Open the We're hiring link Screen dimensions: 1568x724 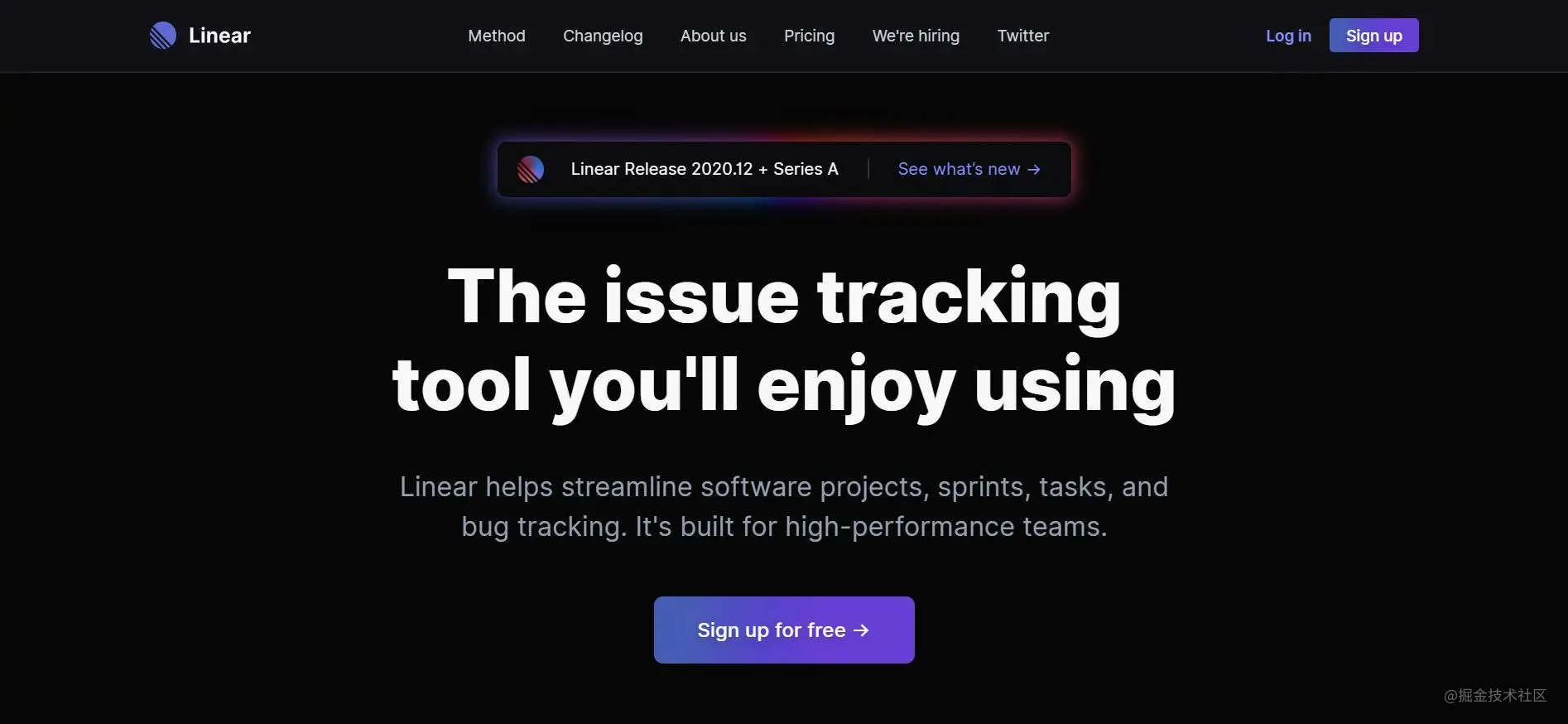[x=916, y=36]
